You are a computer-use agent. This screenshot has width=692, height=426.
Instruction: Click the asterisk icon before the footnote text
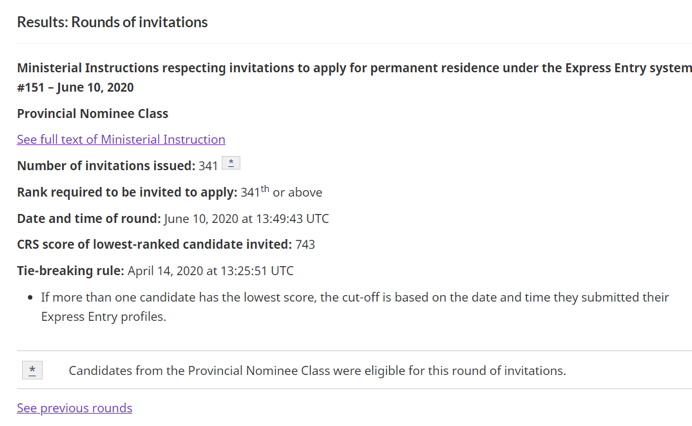33,371
